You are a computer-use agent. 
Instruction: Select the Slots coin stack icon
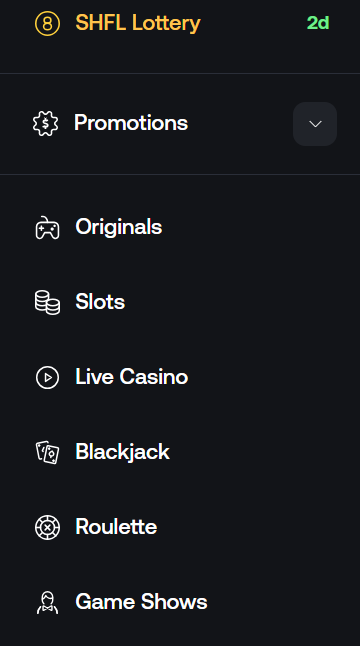(x=47, y=302)
